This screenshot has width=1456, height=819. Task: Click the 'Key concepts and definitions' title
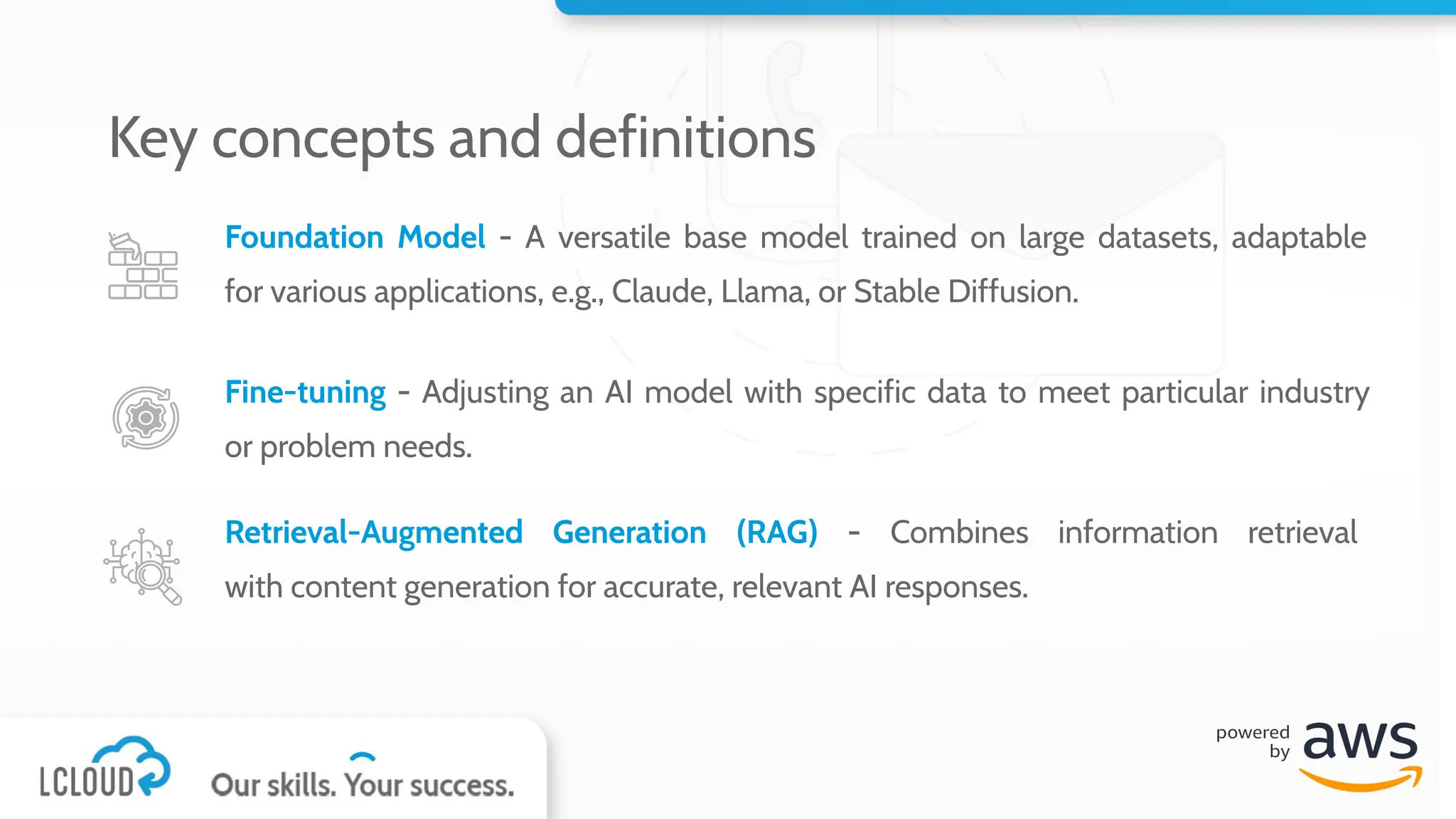tap(462, 139)
